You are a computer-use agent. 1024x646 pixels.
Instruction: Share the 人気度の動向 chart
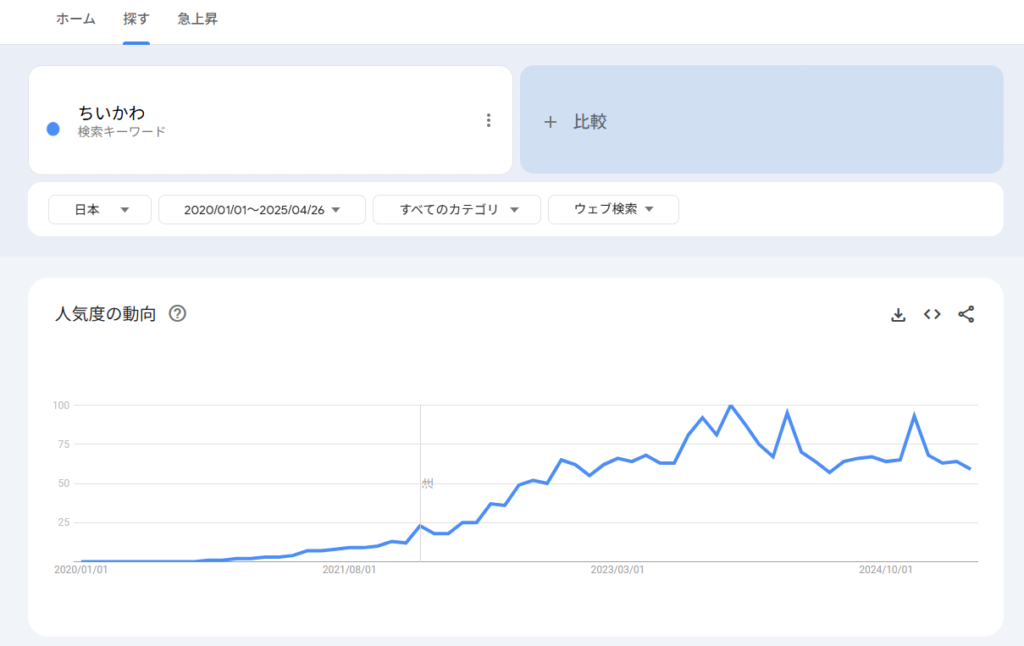click(966, 315)
